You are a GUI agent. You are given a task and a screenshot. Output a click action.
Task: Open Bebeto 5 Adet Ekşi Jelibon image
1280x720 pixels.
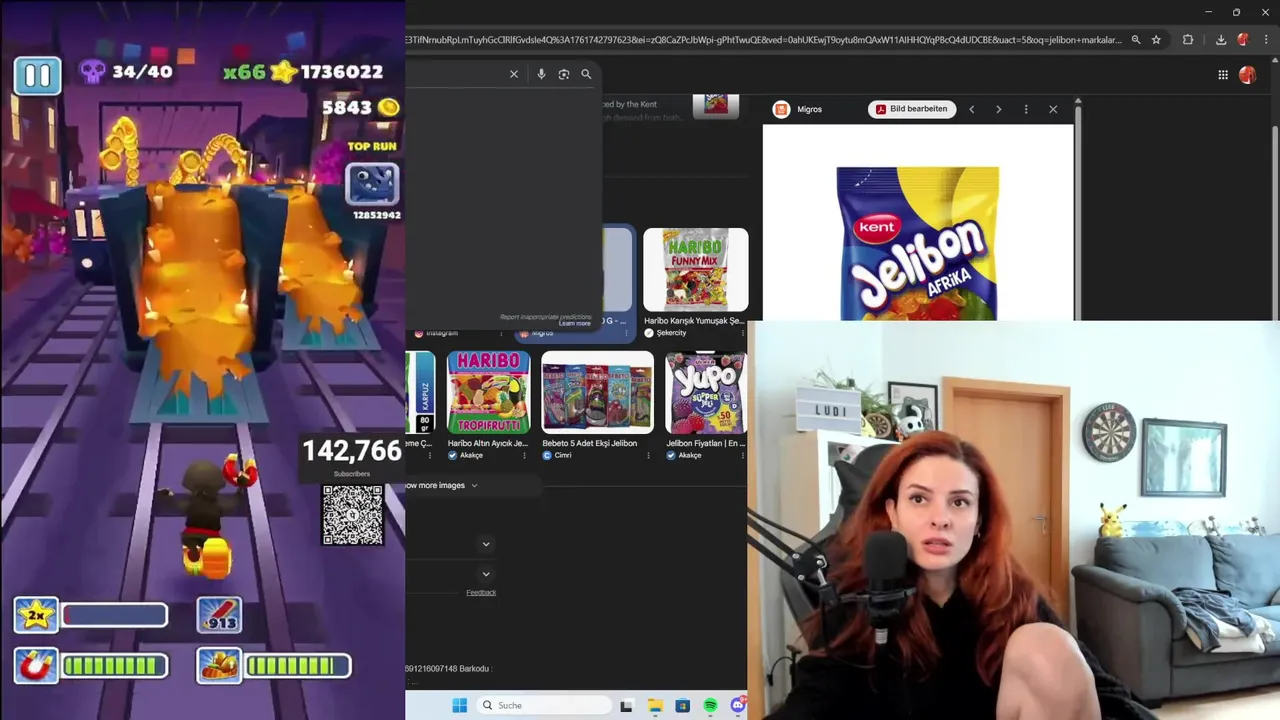tap(597, 392)
